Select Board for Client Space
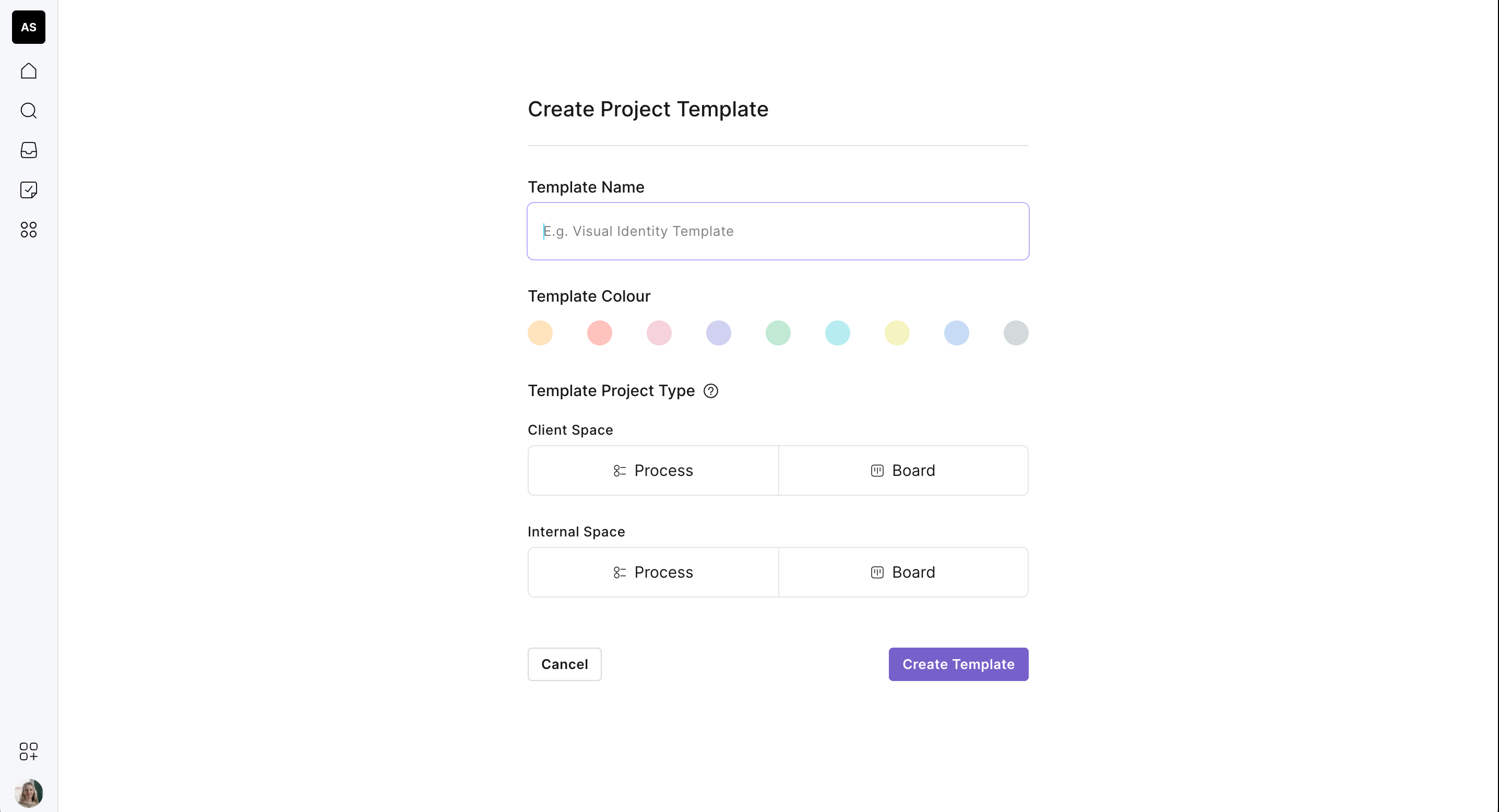Screen dimensions: 1499x812 (903, 471)
